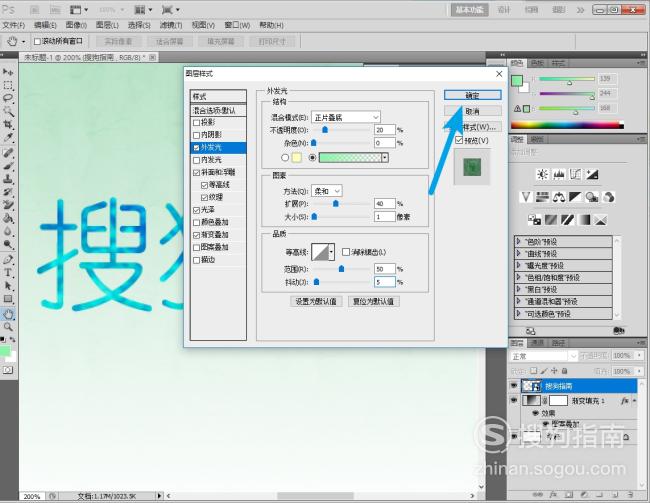
Task: Open the 图像(I) menu
Action: (x=76, y=25)
